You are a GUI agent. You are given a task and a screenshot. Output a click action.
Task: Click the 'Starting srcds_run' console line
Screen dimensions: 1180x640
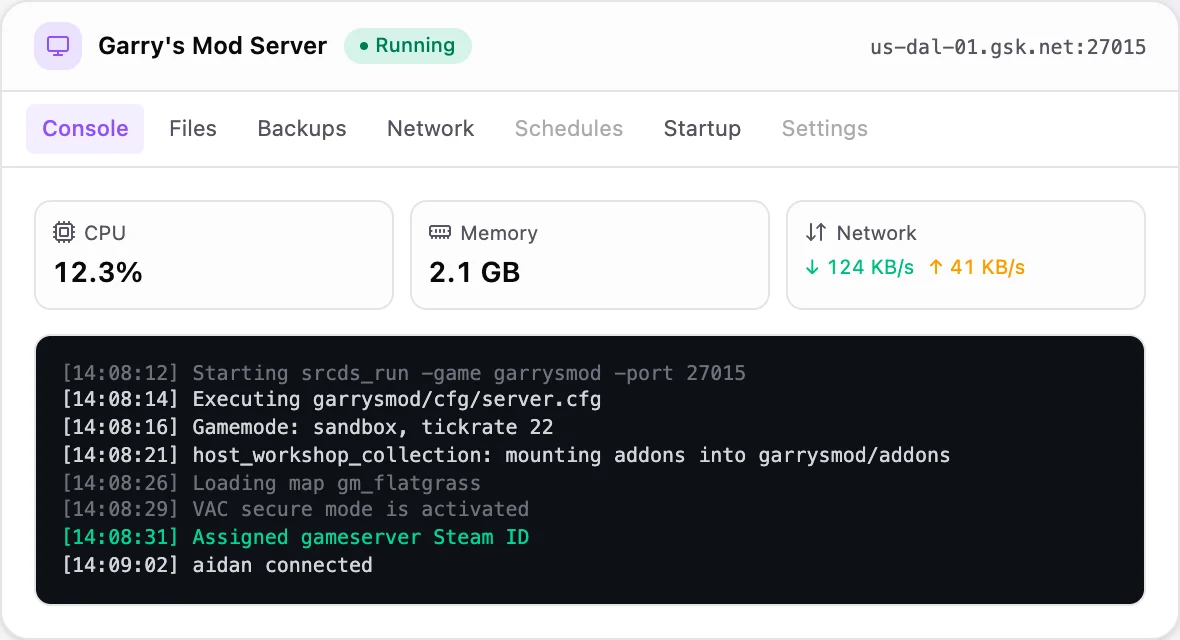(x=404, y=373)
